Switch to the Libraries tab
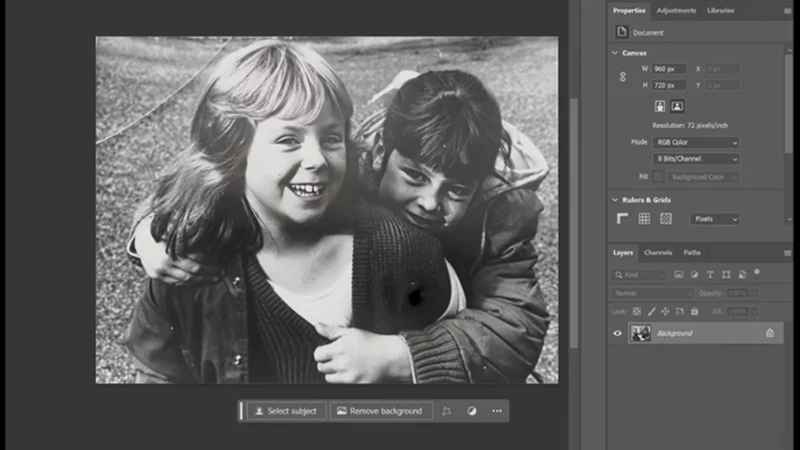Screen dimensions: 800x450 point(720,10)
